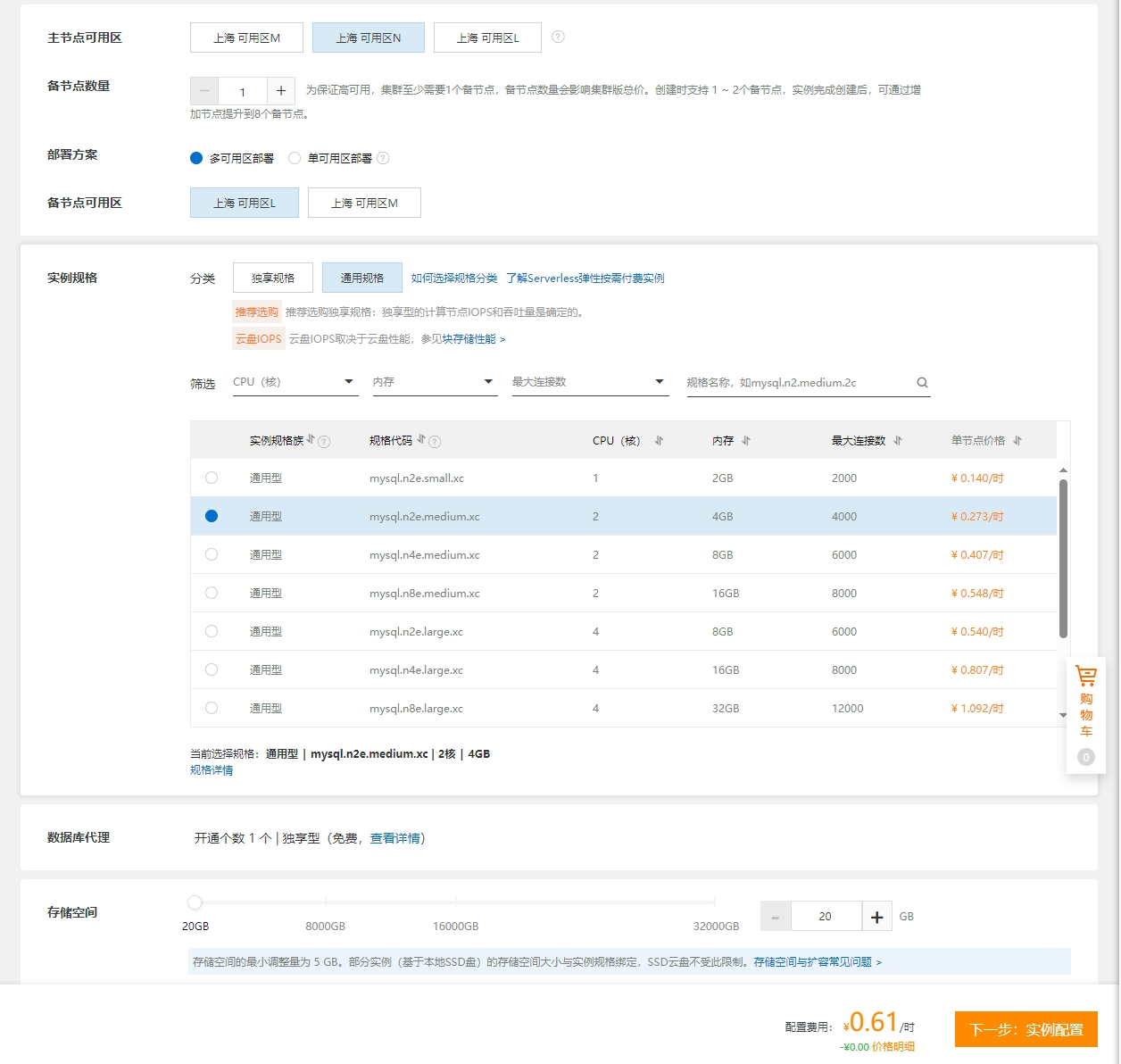Viewport: 1121px width, 1064px height.
Task: Select 上海 可用区M as primary zone
Action: click(x=246, y=37)
